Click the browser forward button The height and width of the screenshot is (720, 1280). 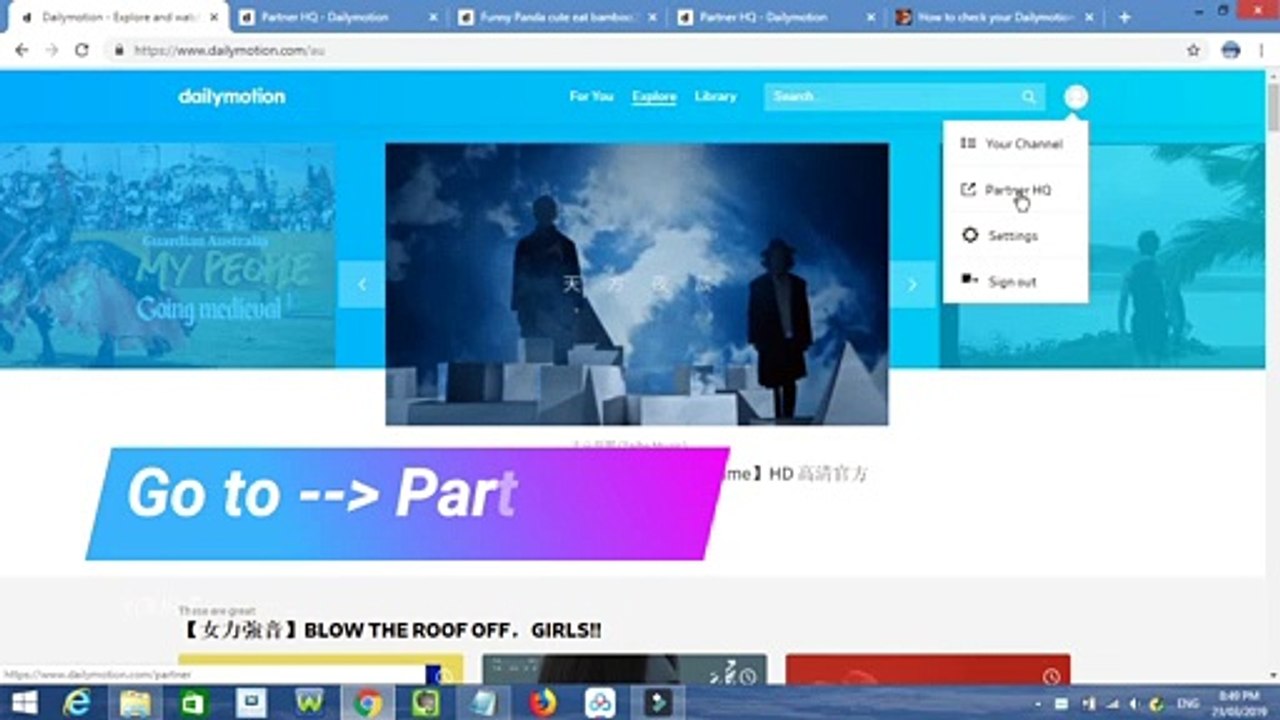coord(51,50)
